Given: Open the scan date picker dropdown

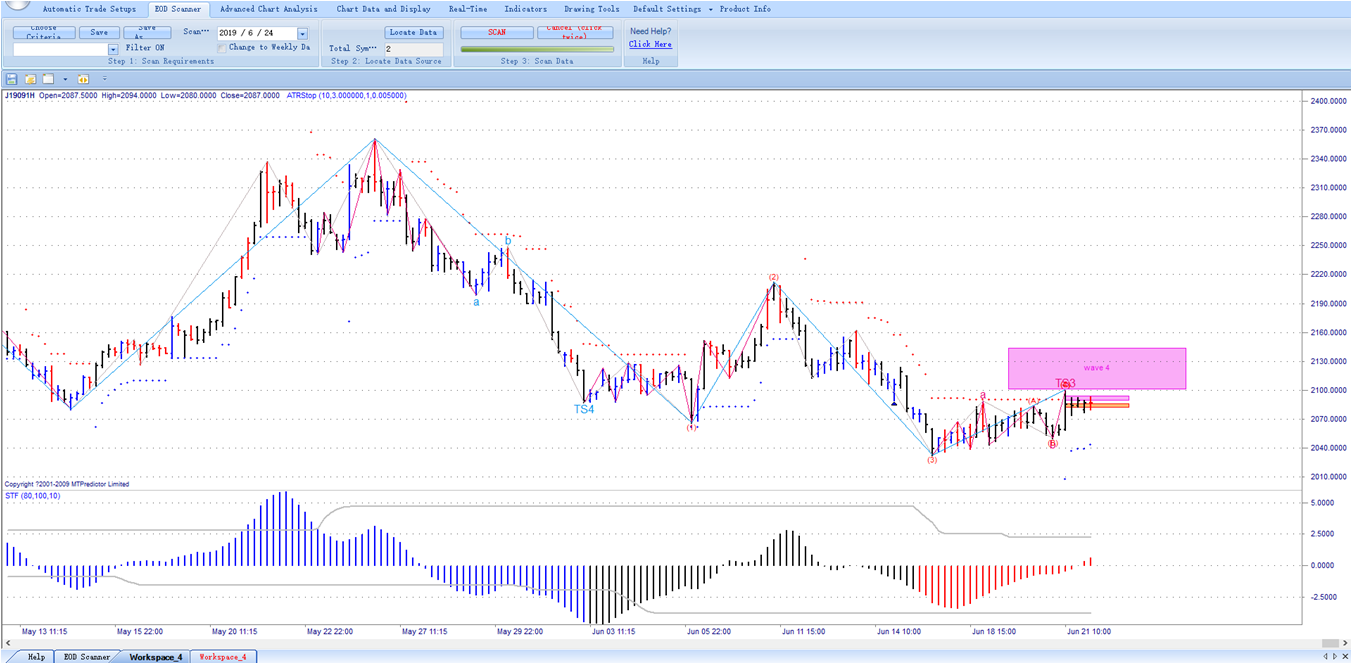Looking at the screenshot, I should tap(302, 33).
